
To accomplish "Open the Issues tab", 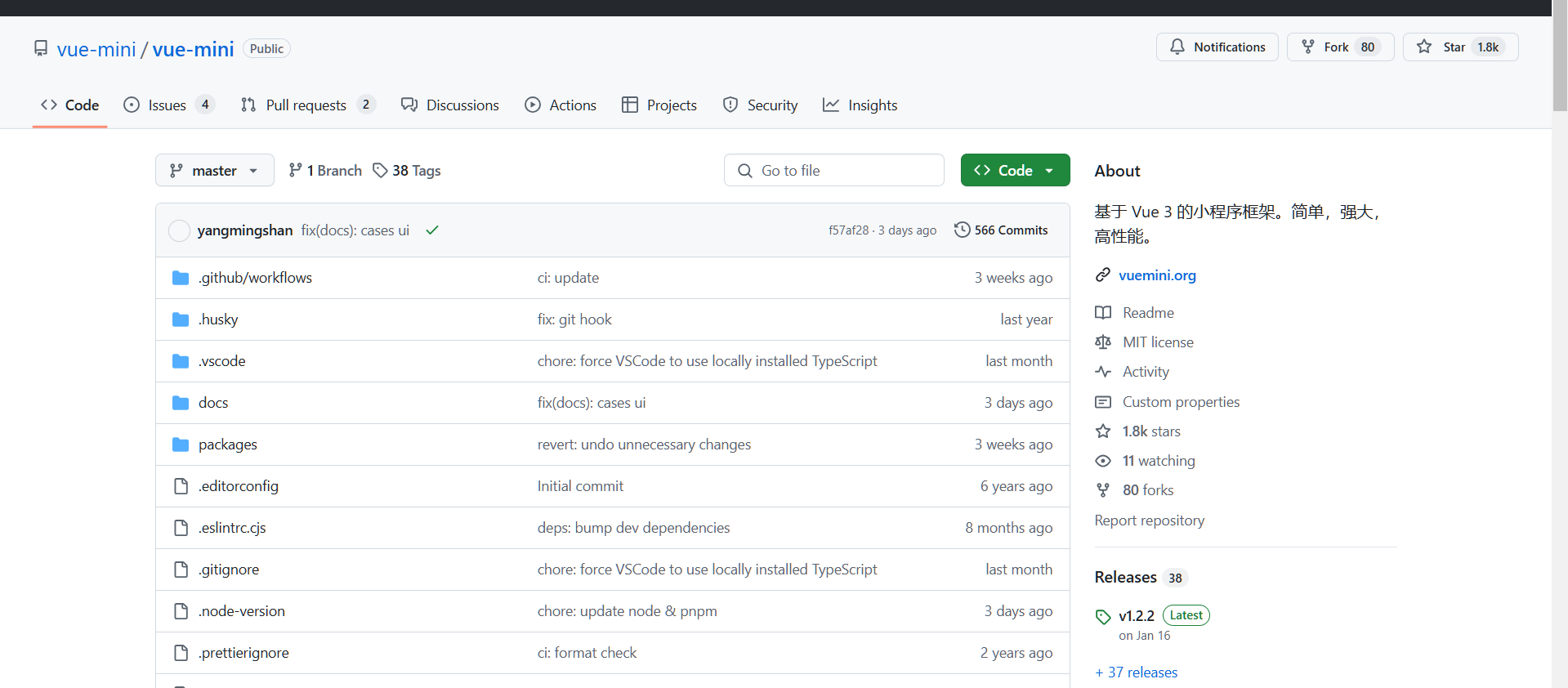I will pyautogui.click(x=168, y=105).
